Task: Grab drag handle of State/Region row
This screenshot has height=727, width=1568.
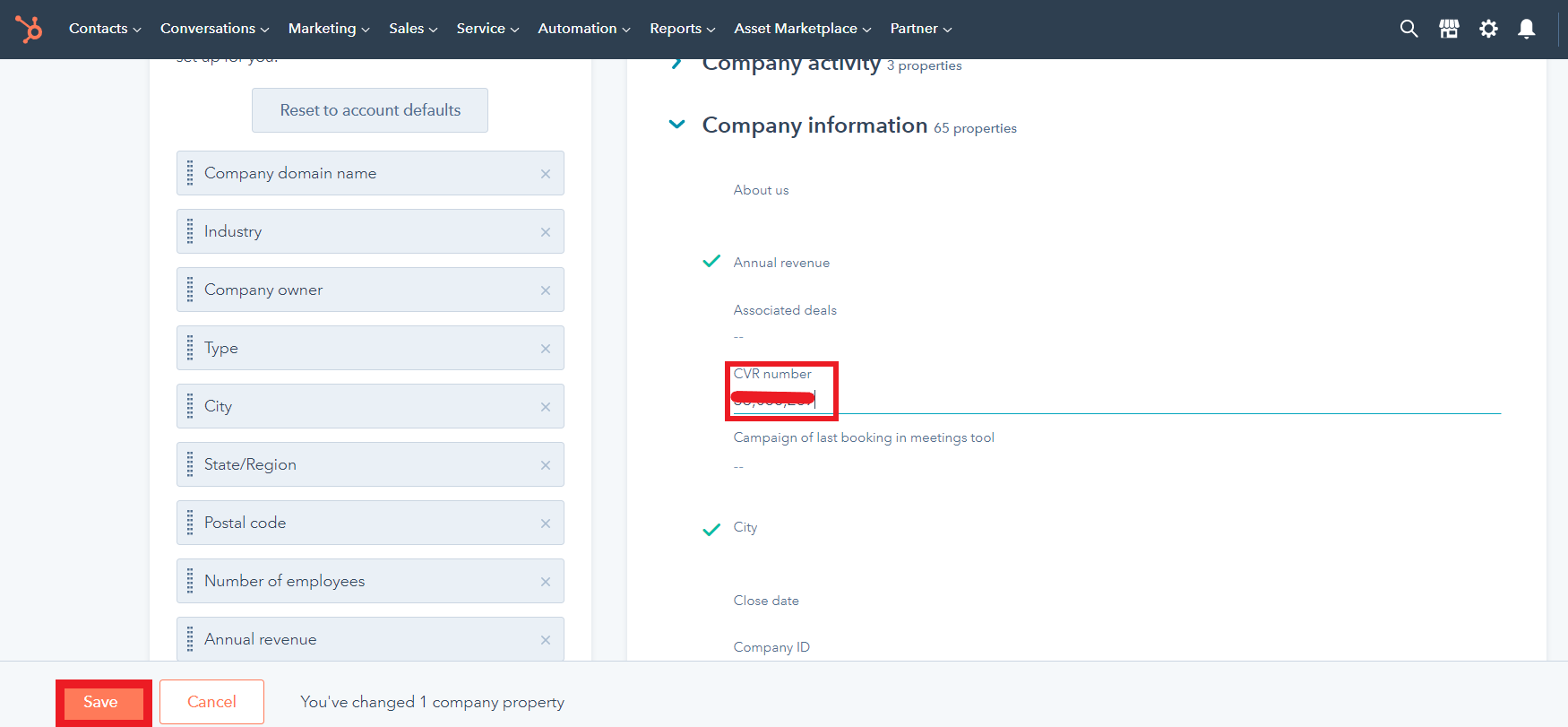Action: click(190, 464)
